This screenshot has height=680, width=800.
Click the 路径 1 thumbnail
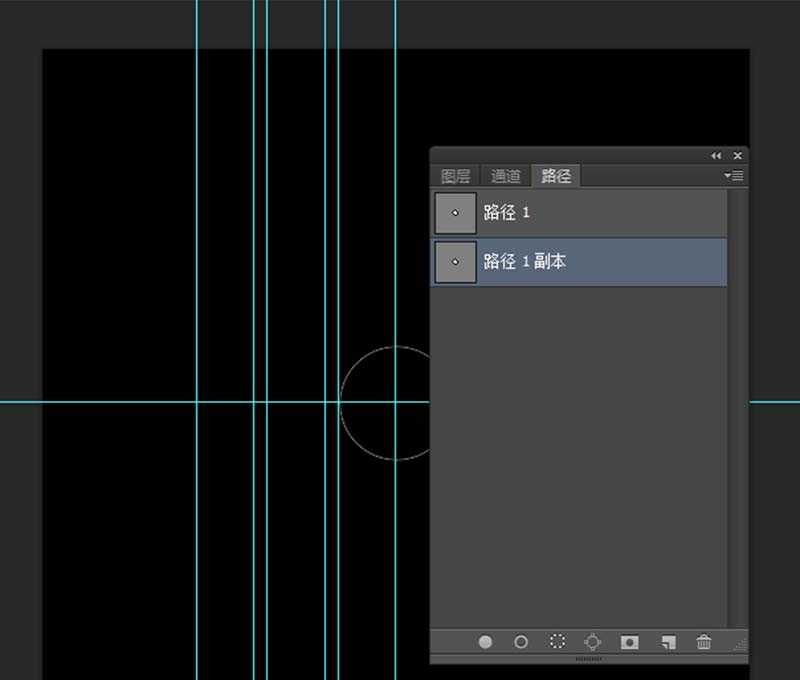456,213
